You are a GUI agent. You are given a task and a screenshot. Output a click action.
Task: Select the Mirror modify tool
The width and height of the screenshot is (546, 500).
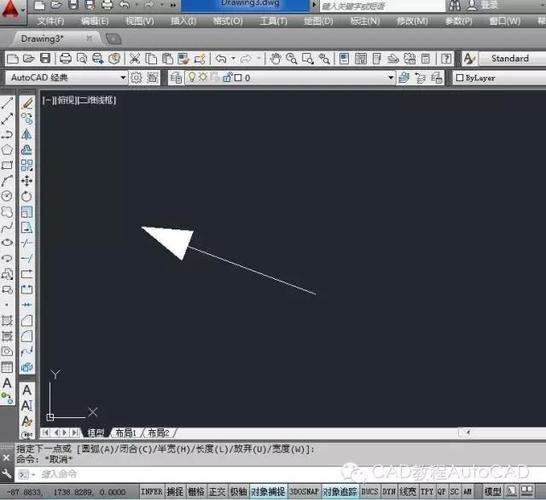tap(27, 134)
